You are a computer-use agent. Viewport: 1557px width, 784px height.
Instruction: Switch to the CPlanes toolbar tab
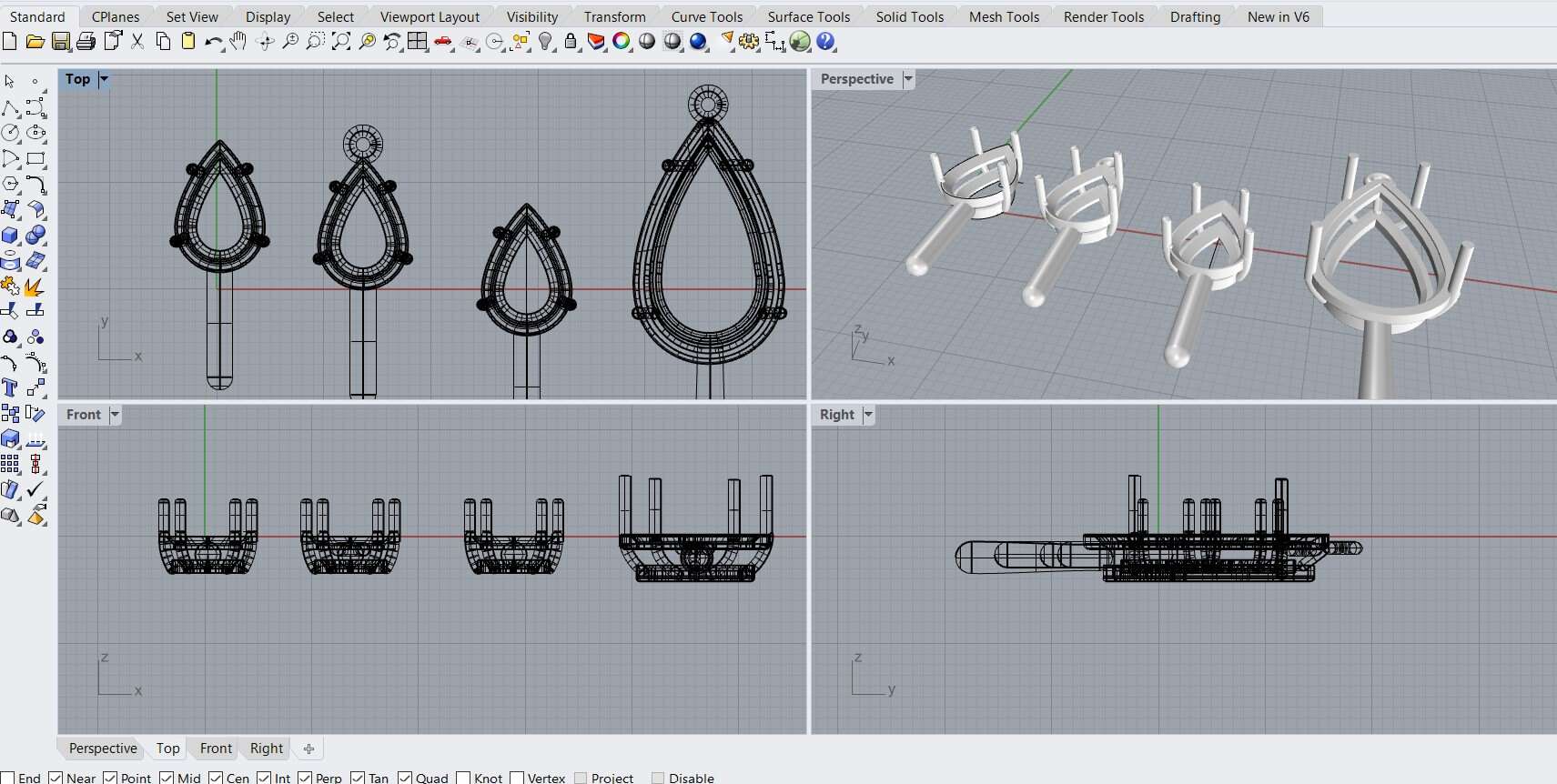click(116, 16)
